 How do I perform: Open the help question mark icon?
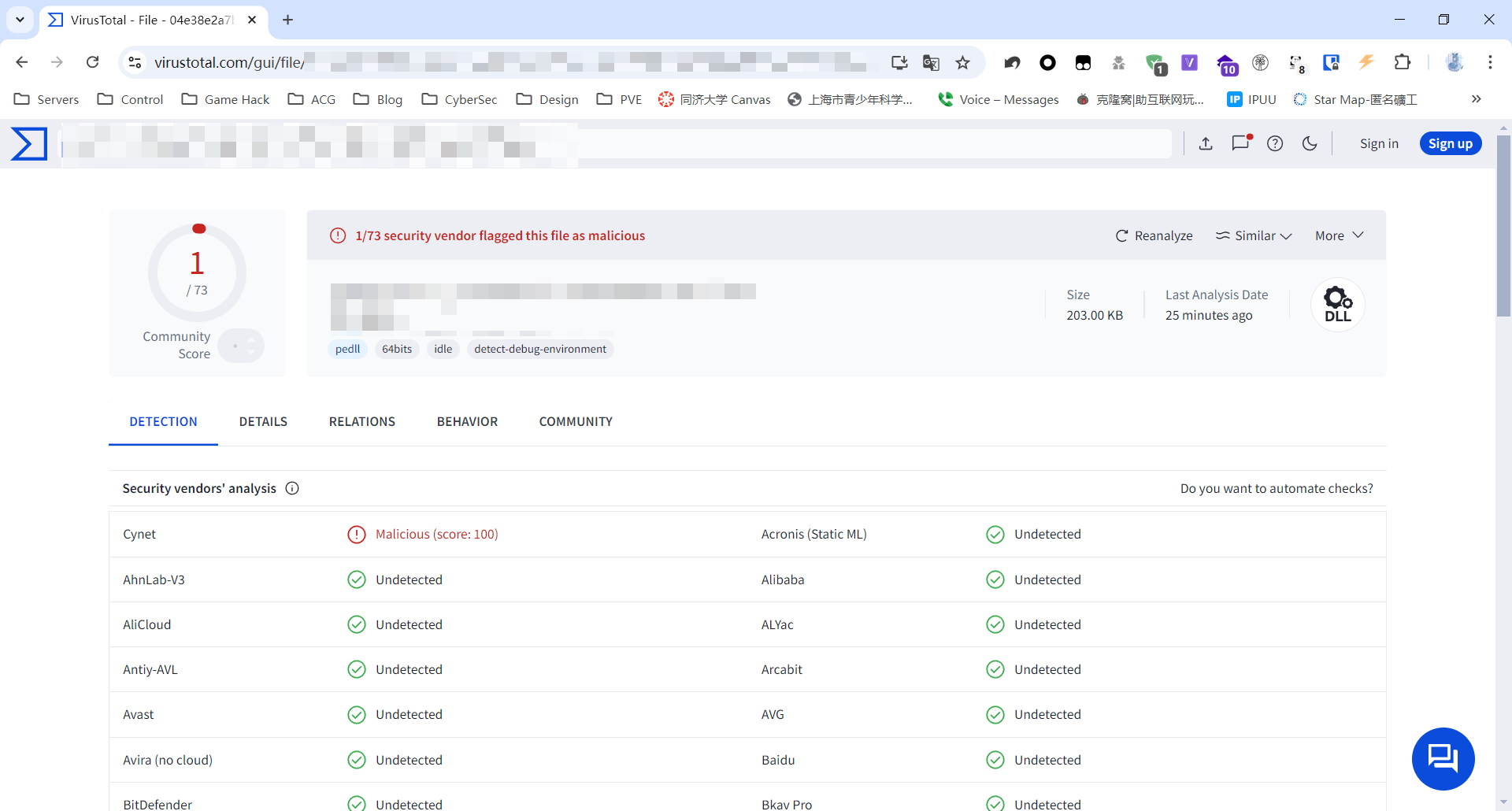(x=1275, y=143)
